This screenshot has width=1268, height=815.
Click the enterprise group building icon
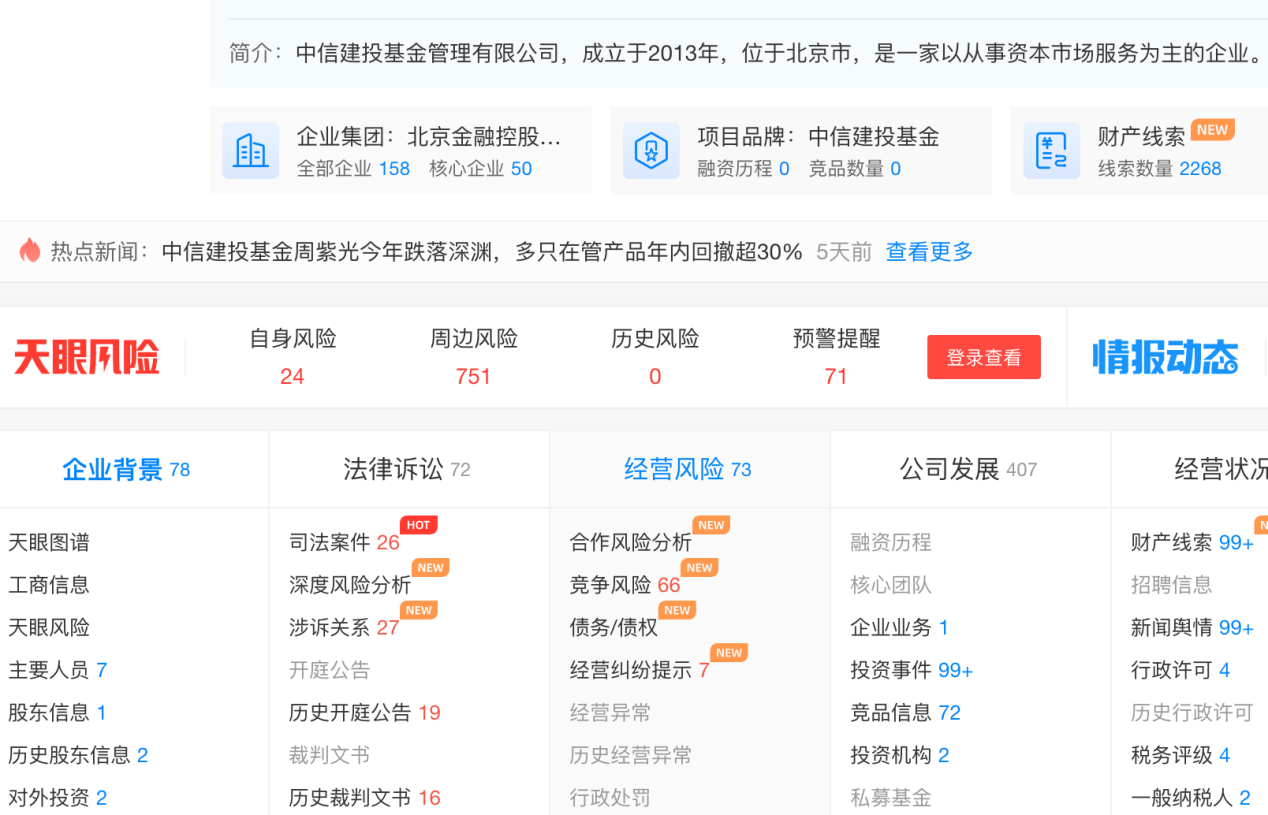click(x=250, y=151)
